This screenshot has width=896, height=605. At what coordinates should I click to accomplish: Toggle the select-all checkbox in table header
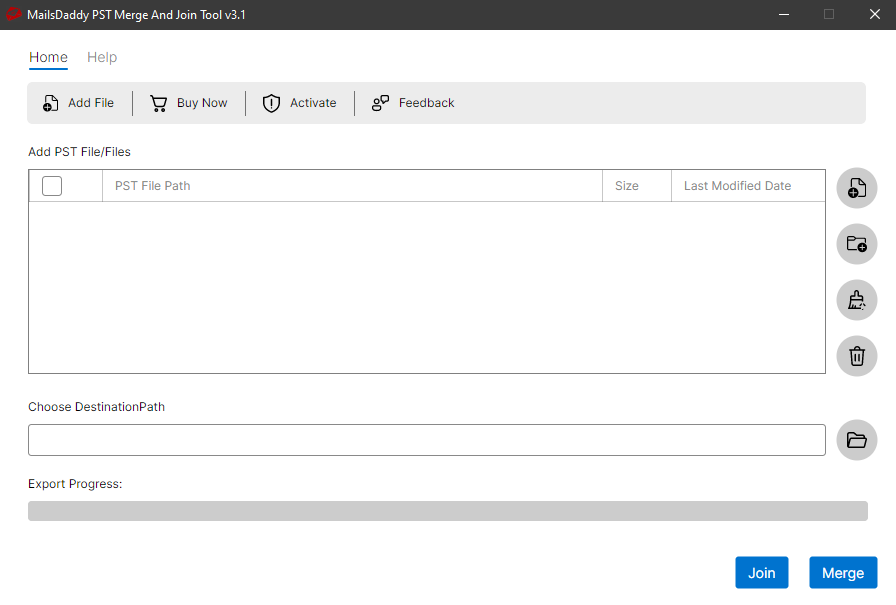click(x=52, y=186)
